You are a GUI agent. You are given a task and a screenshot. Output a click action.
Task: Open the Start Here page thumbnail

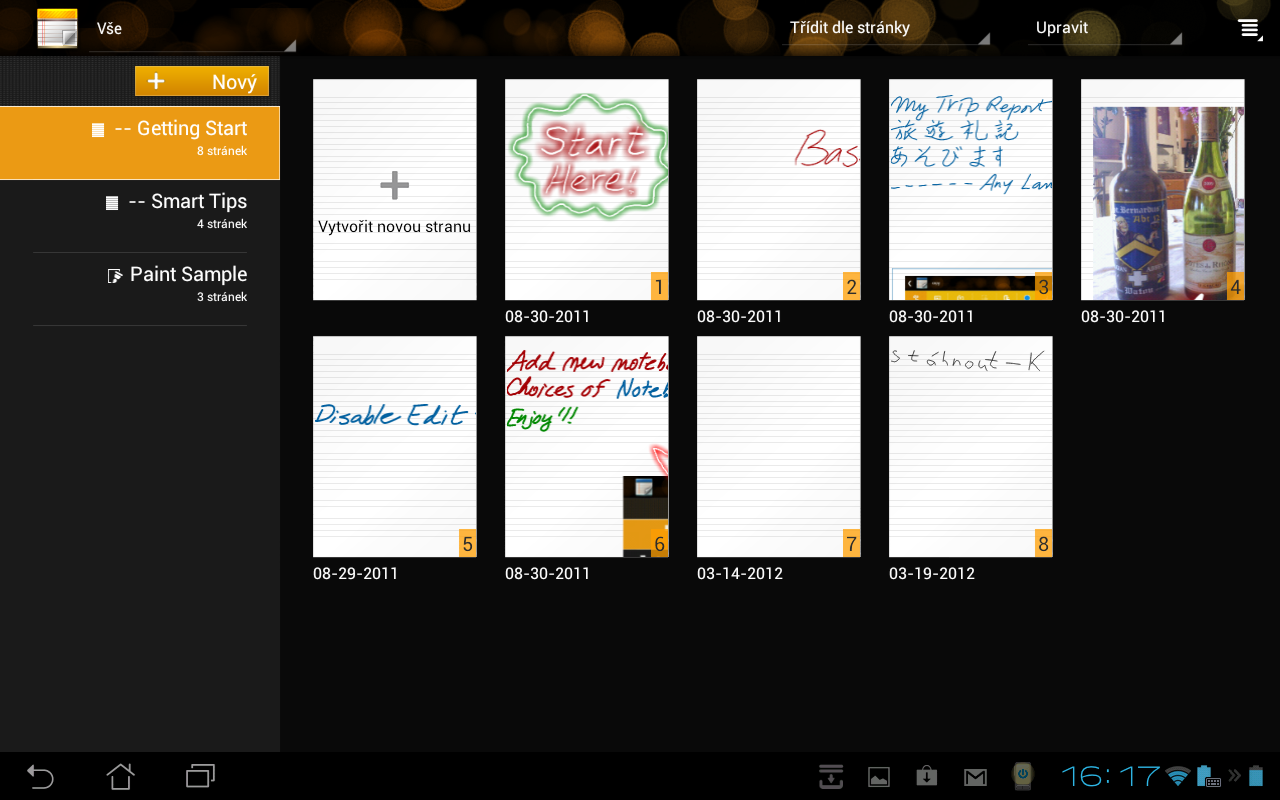pyautogui.click(x=586, y=189)
